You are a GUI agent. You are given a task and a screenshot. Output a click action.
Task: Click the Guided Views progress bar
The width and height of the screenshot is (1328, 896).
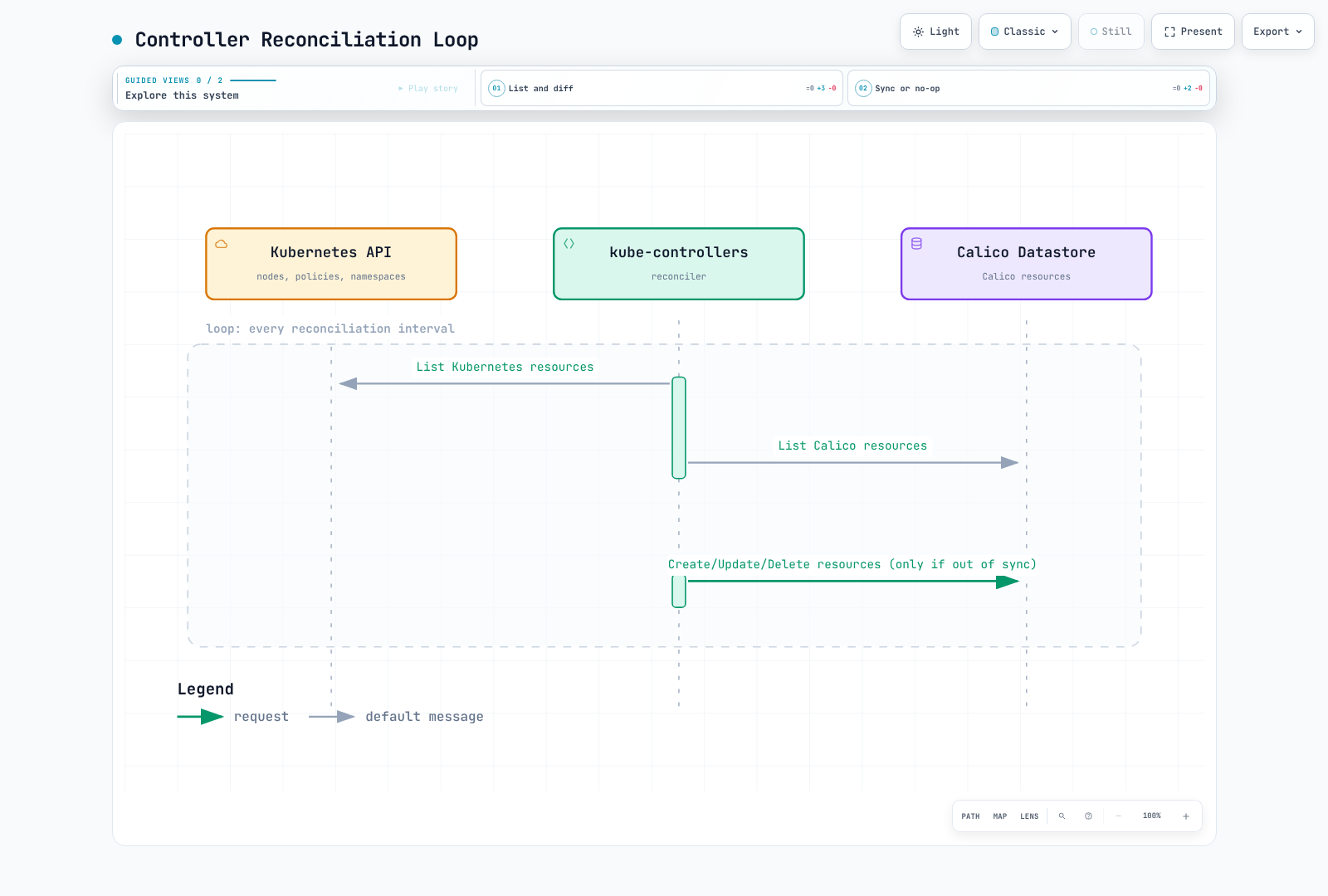click(253, 80)
